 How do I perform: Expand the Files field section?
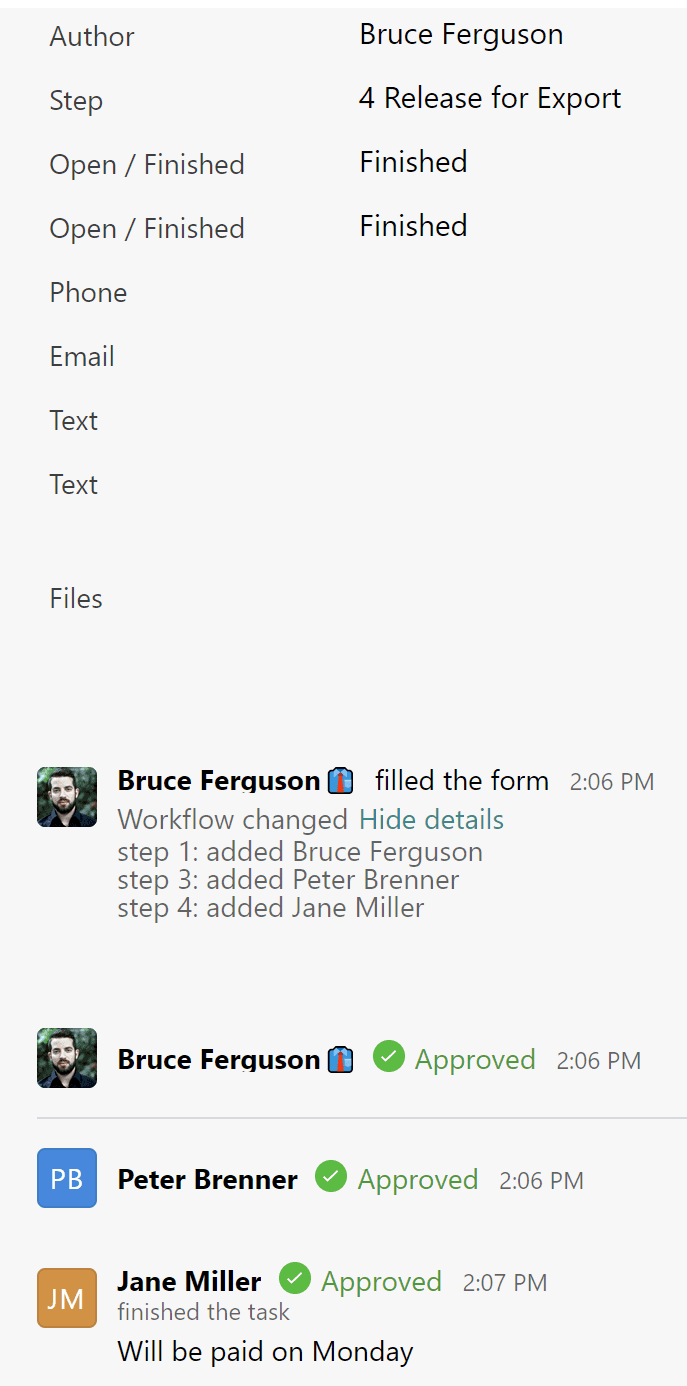pos(76,598)
